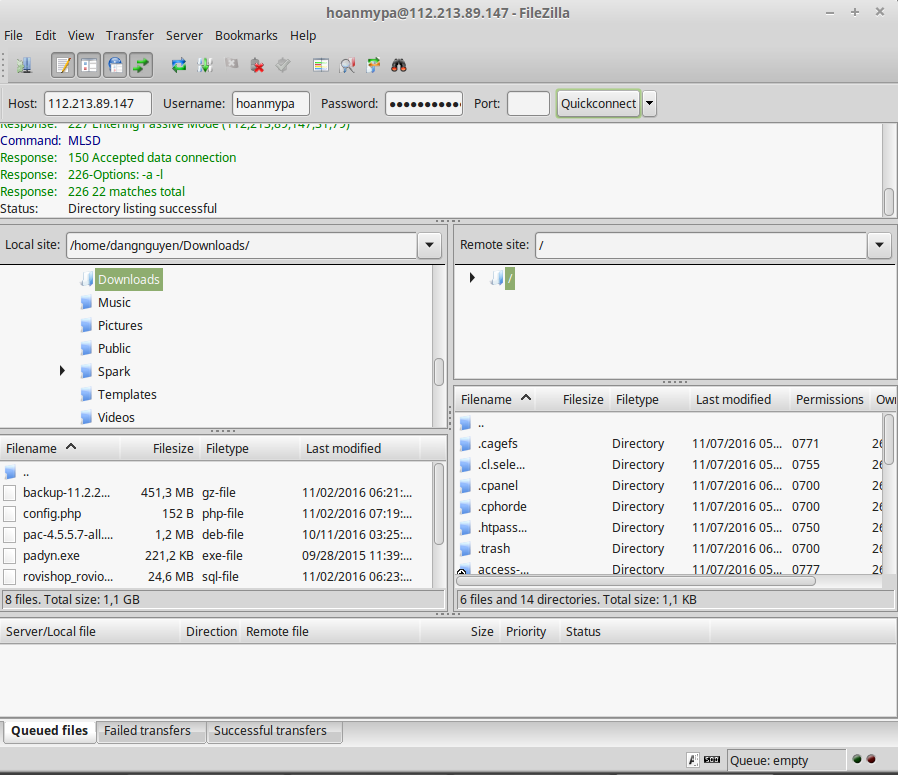Select the Pictures folder in local tree
Screen dimensions: 898x775
(x=120, y=325)
